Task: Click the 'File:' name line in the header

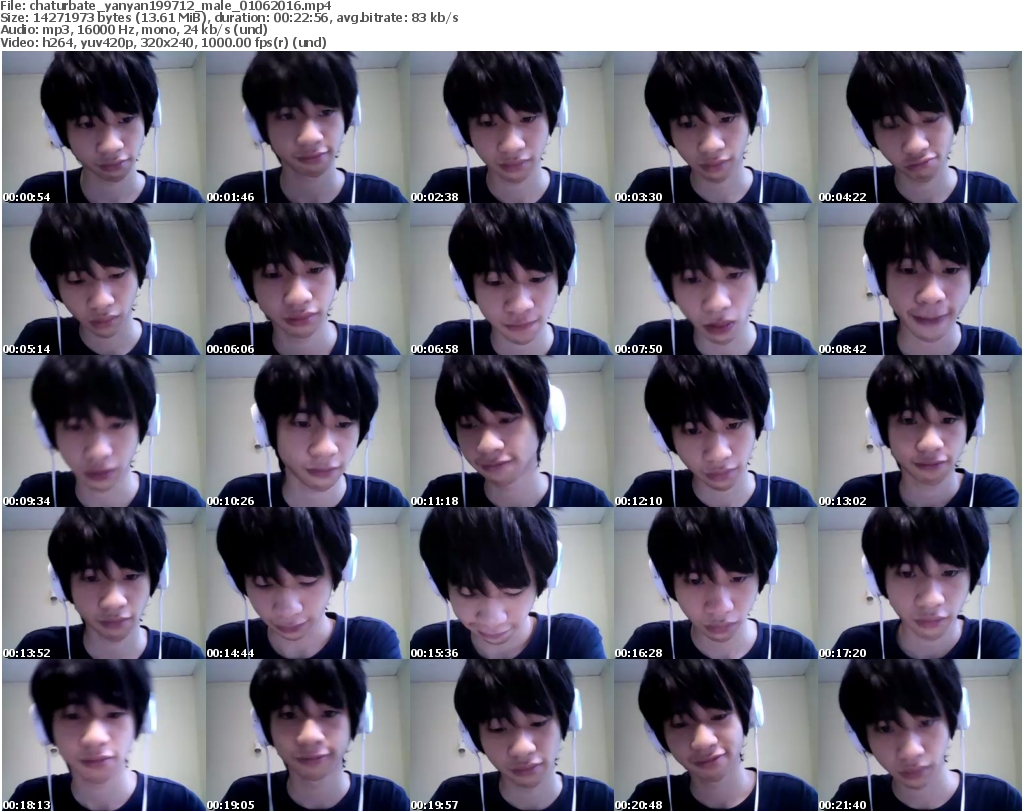Action: coord(166,6)
